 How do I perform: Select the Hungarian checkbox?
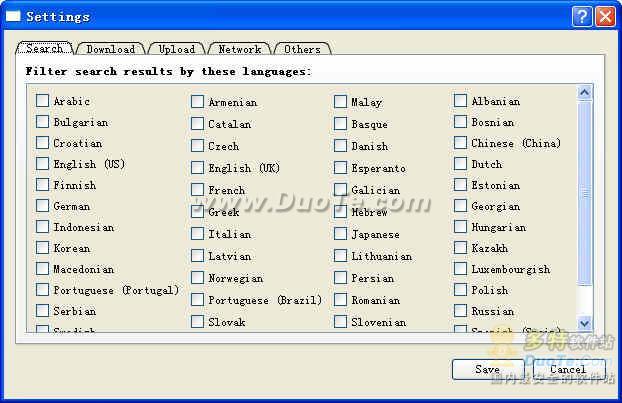pyautogui.click(x=460, y=226)
